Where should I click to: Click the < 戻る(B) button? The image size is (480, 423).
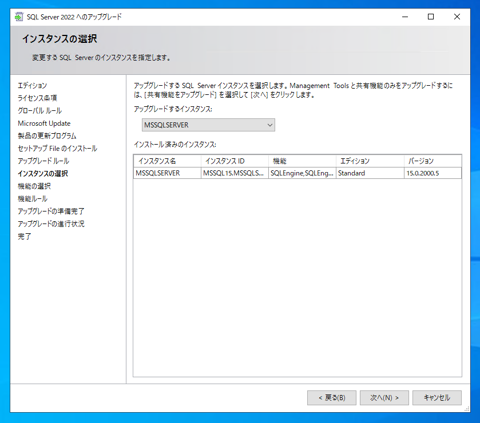pos(332,398)
